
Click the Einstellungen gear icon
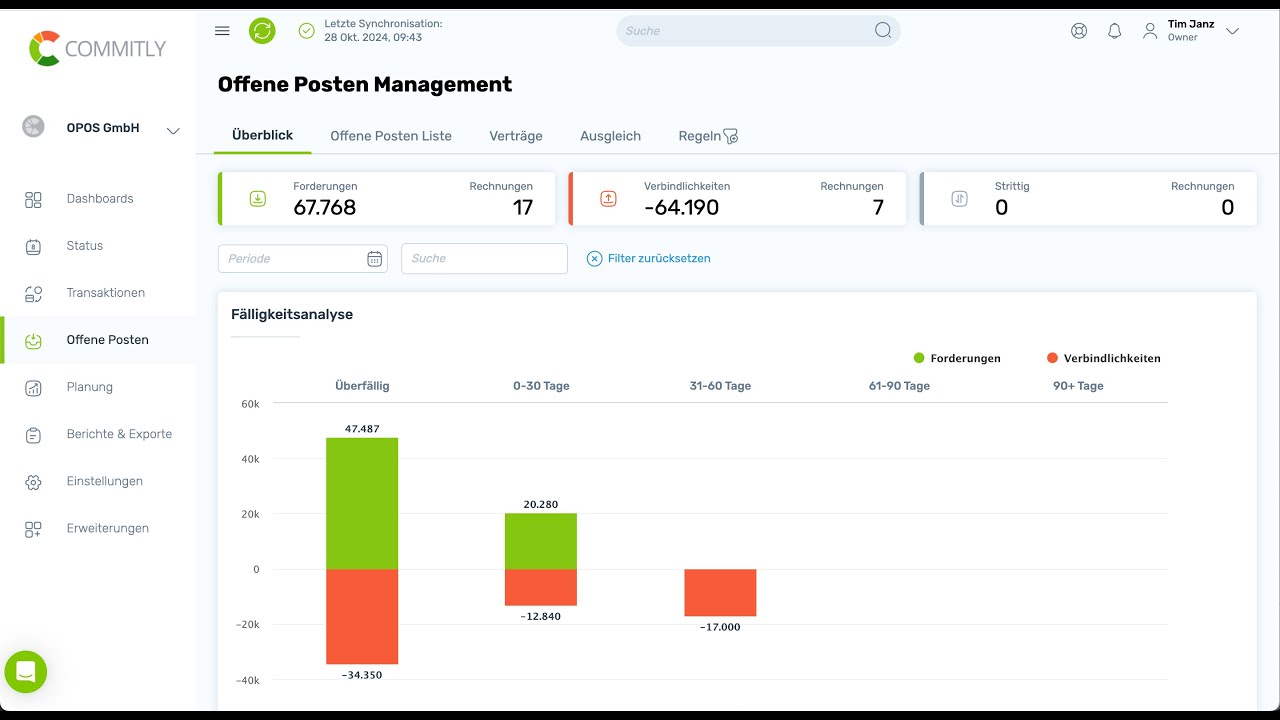coord(33,481)
